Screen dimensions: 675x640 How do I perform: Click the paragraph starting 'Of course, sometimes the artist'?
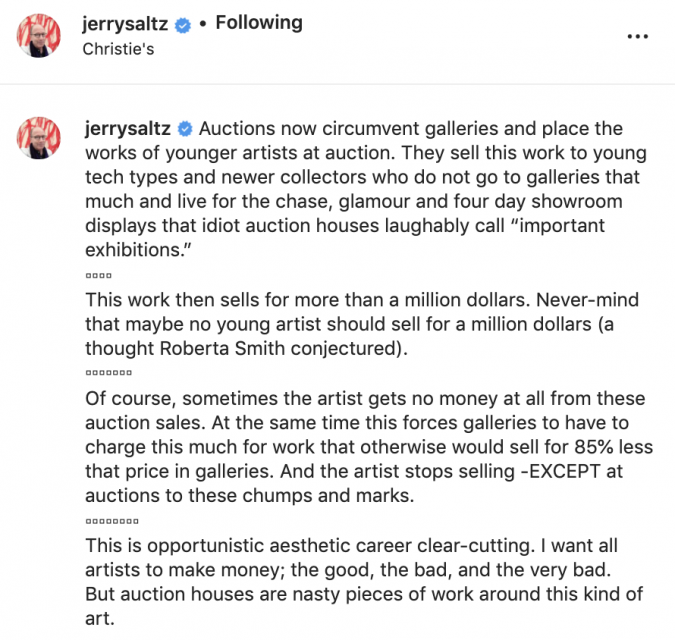click(369, 447)
